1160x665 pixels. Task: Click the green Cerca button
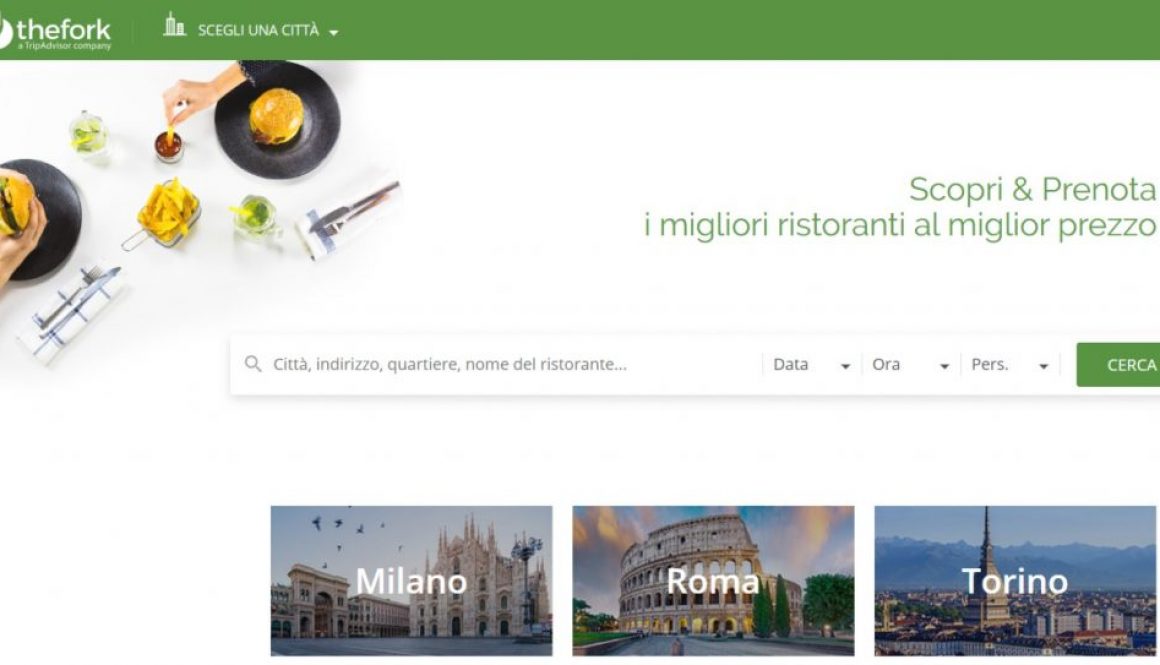click(1118, 365)
